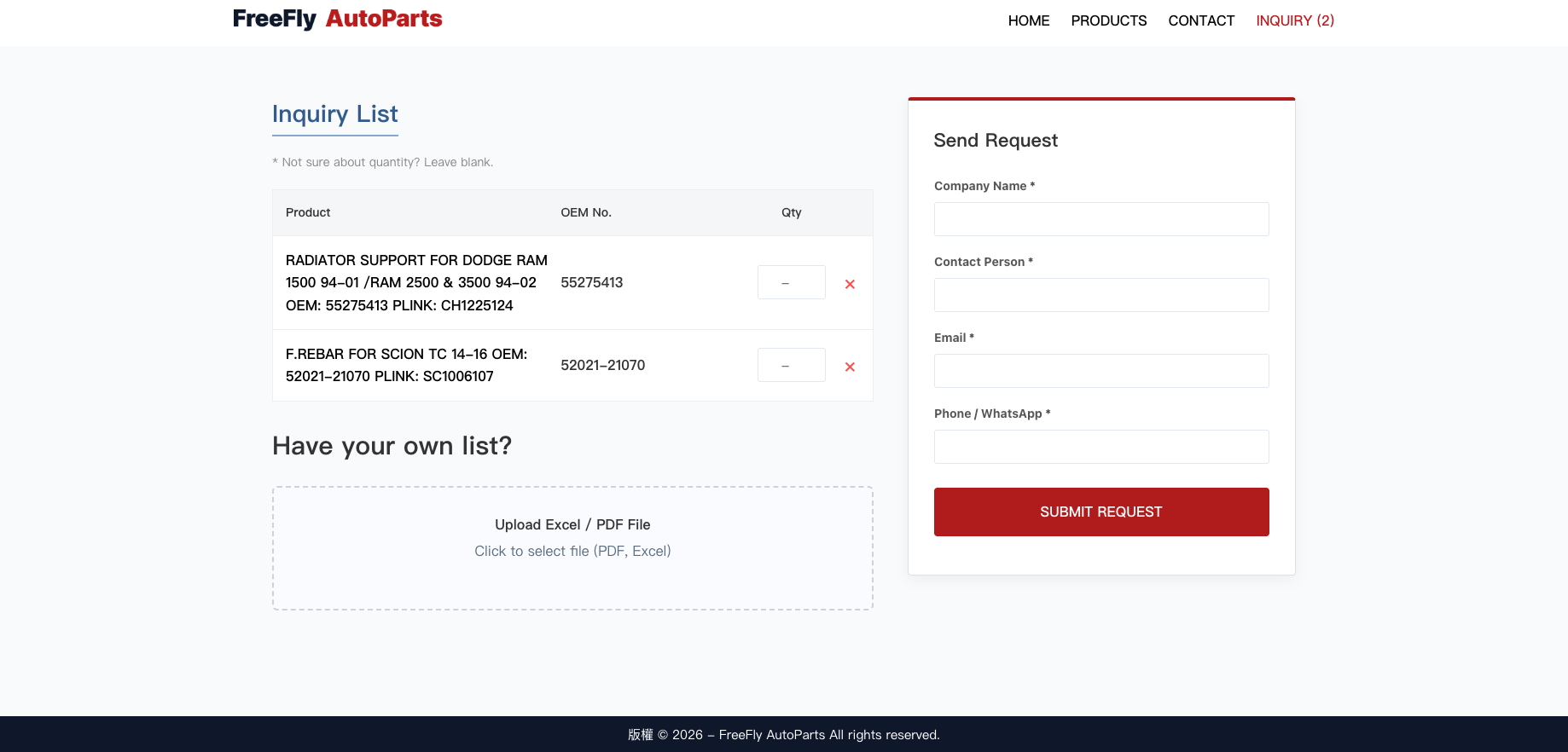Click quantity box for Radiator Support
The image size is (1568, 752).
coord(791,282)
